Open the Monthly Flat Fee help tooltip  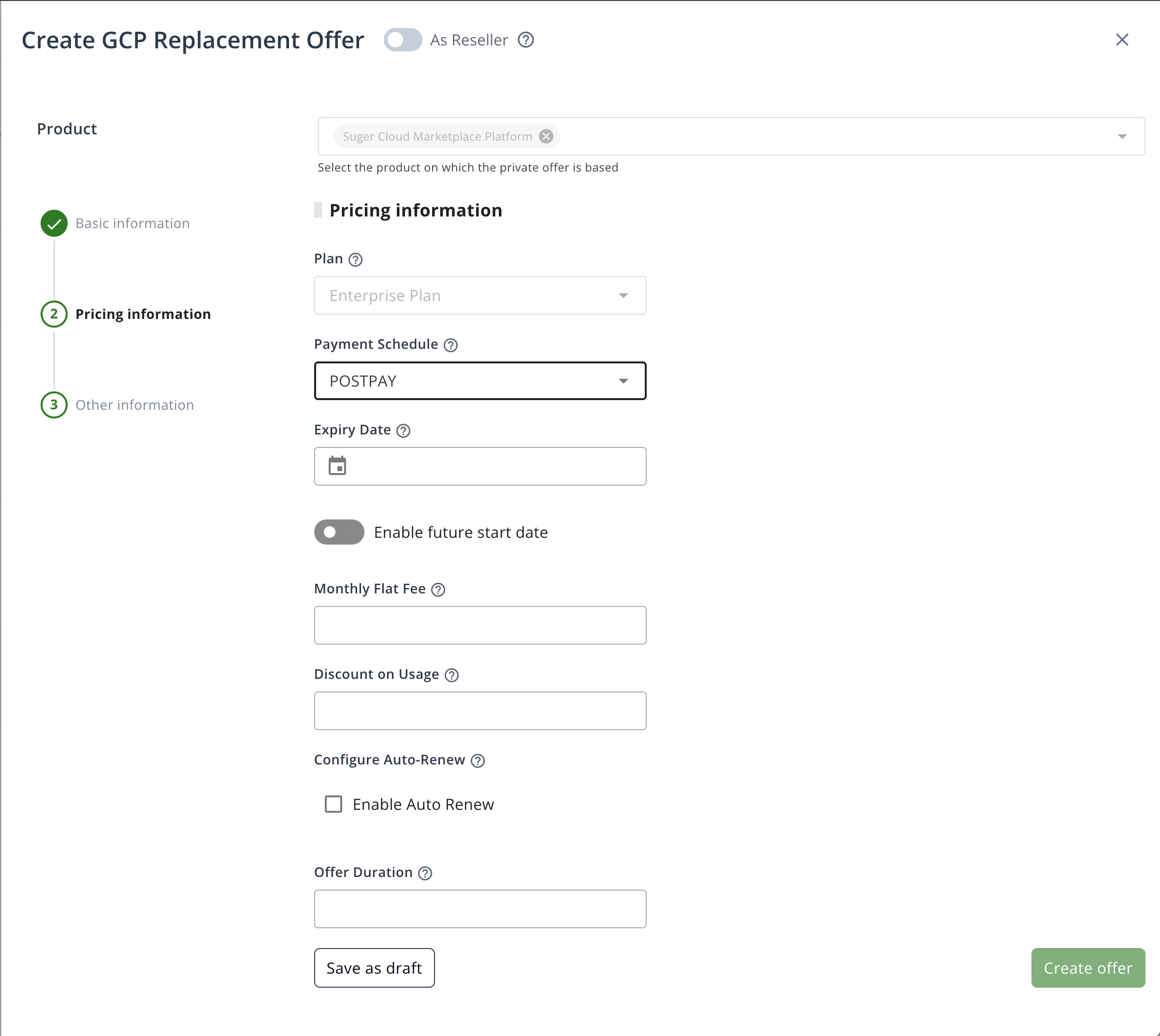438,590
